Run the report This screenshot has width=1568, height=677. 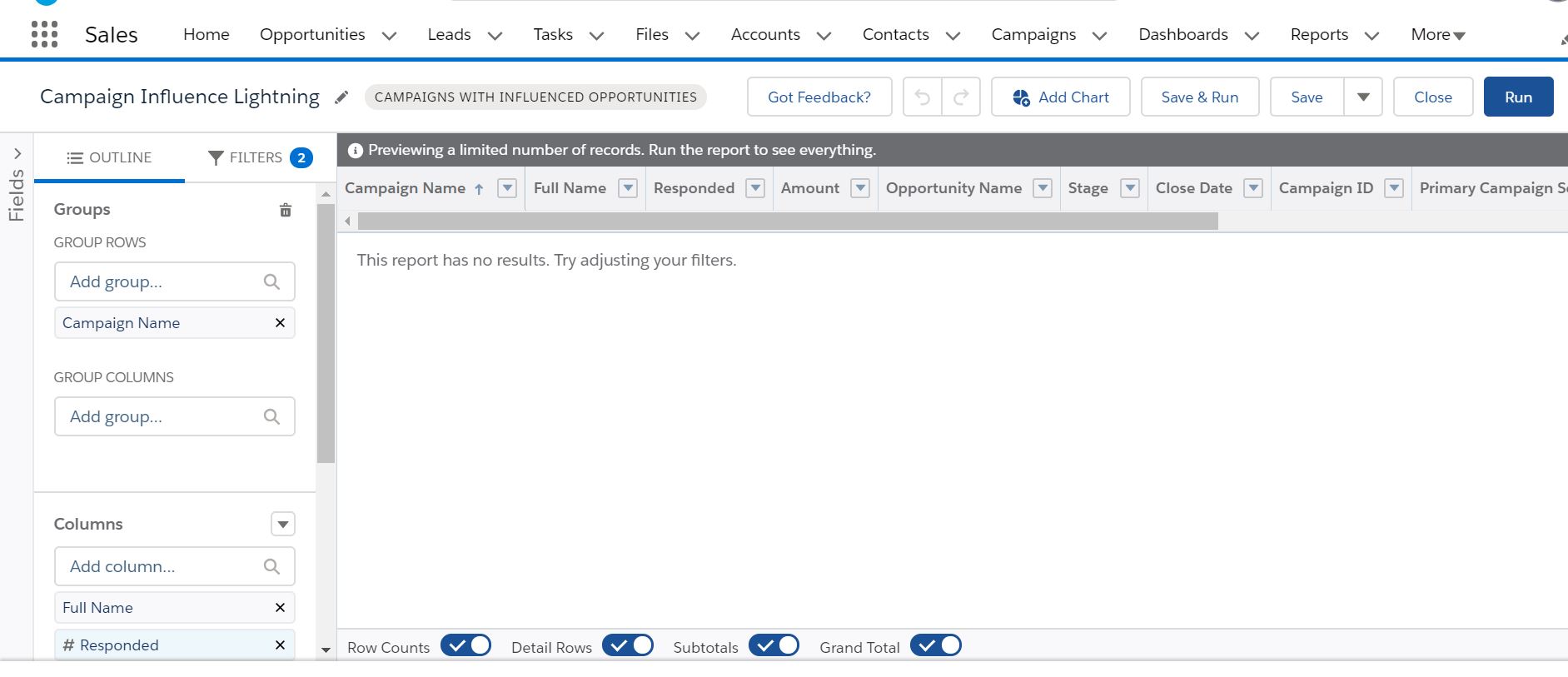(1519, 97)
